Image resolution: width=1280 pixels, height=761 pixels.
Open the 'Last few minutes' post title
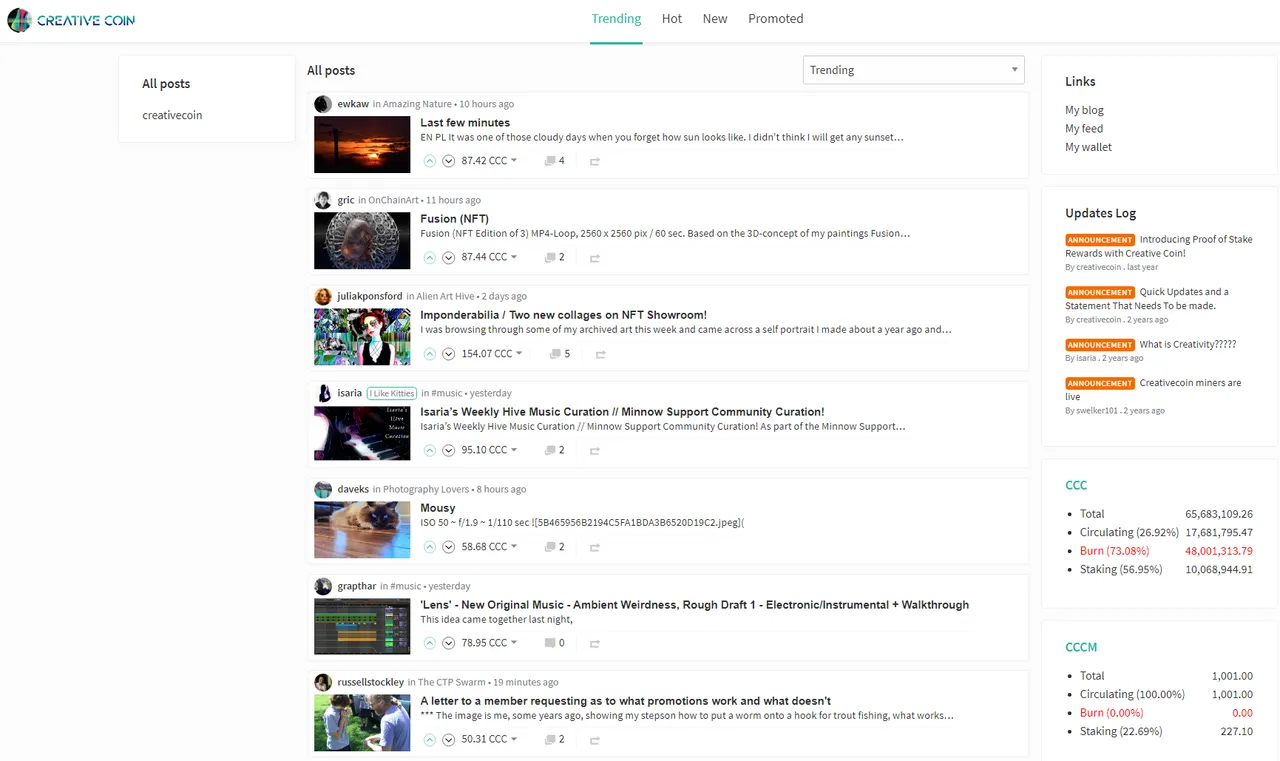[465, 123]
